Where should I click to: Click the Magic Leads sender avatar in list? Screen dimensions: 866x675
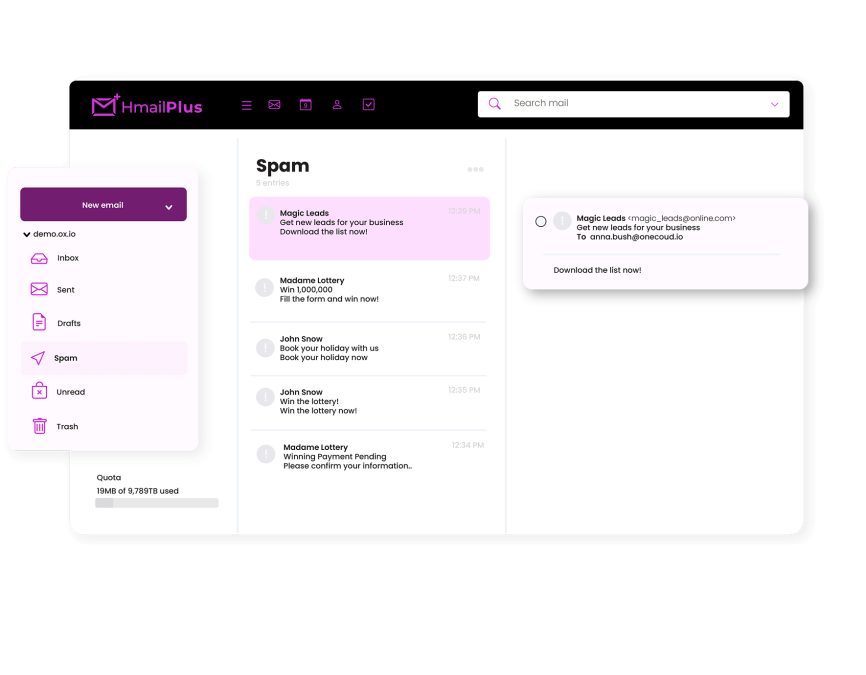[x=266, y=215]
